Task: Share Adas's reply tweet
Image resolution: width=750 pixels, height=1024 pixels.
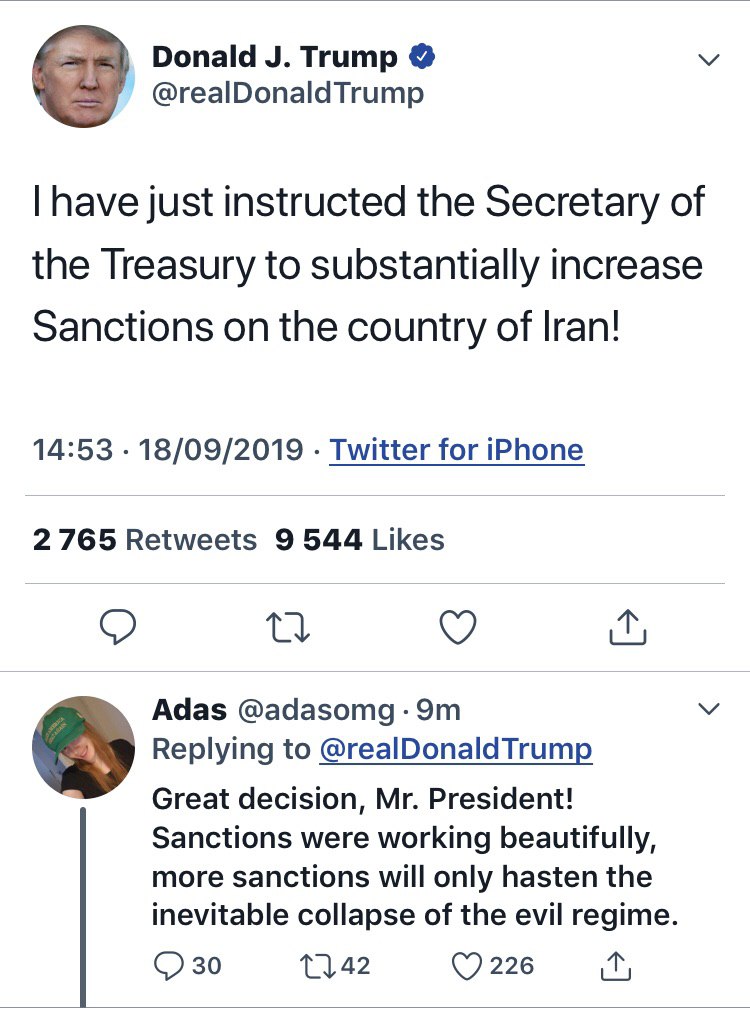Action: click(x=615, y=965)
